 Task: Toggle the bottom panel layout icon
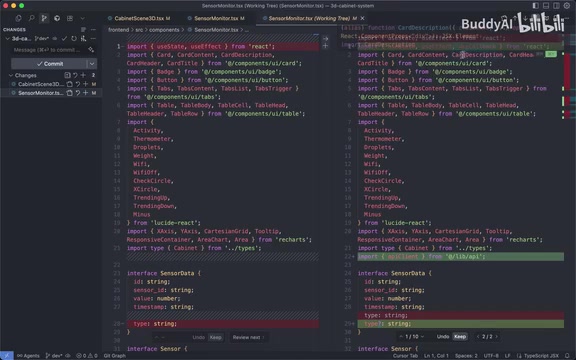(546, 6)
